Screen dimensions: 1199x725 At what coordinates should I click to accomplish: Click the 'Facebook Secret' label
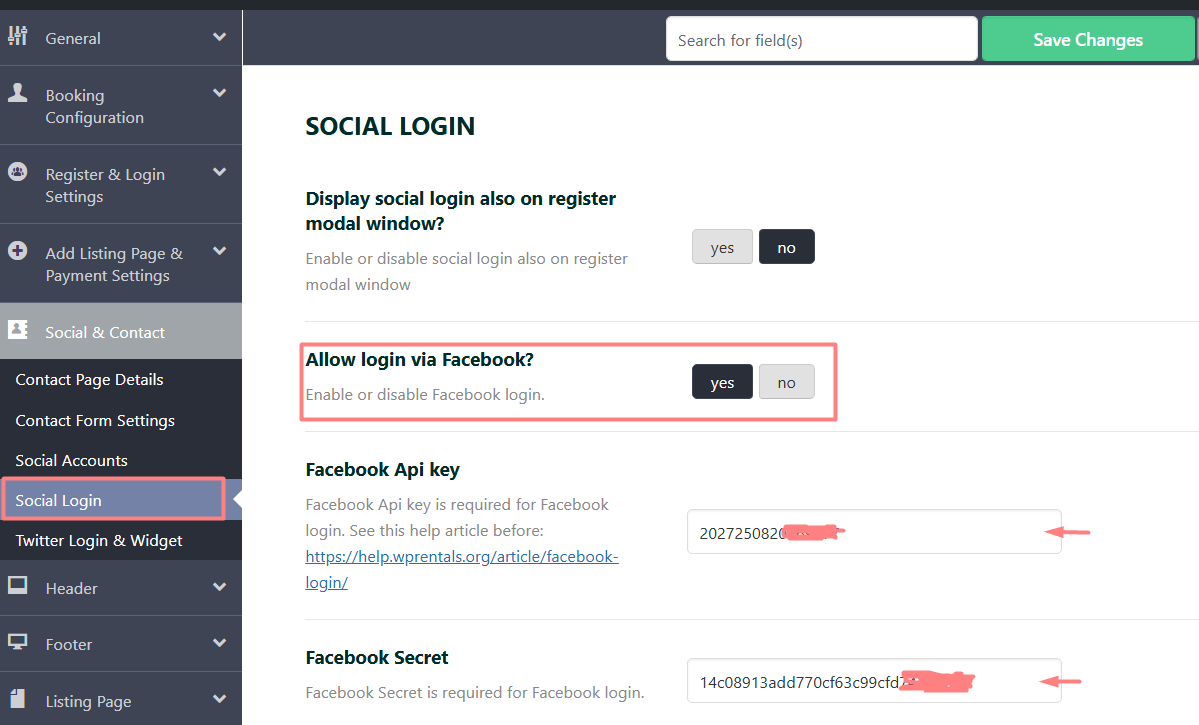(377, 658)
